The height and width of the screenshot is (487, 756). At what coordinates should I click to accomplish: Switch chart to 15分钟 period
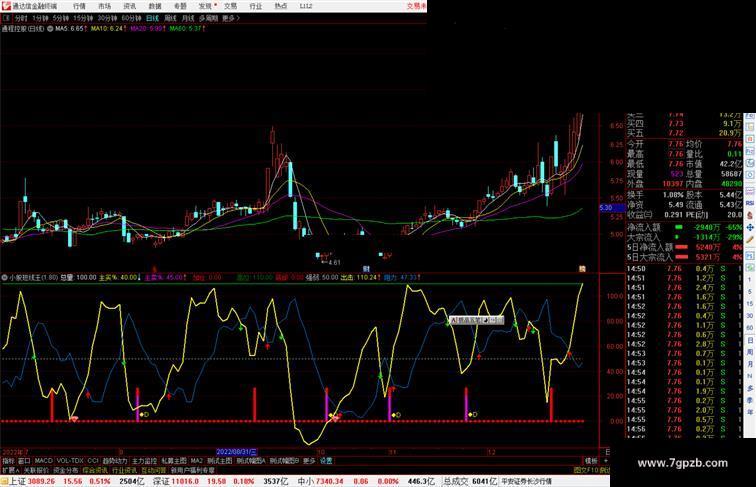pos(83,18)
